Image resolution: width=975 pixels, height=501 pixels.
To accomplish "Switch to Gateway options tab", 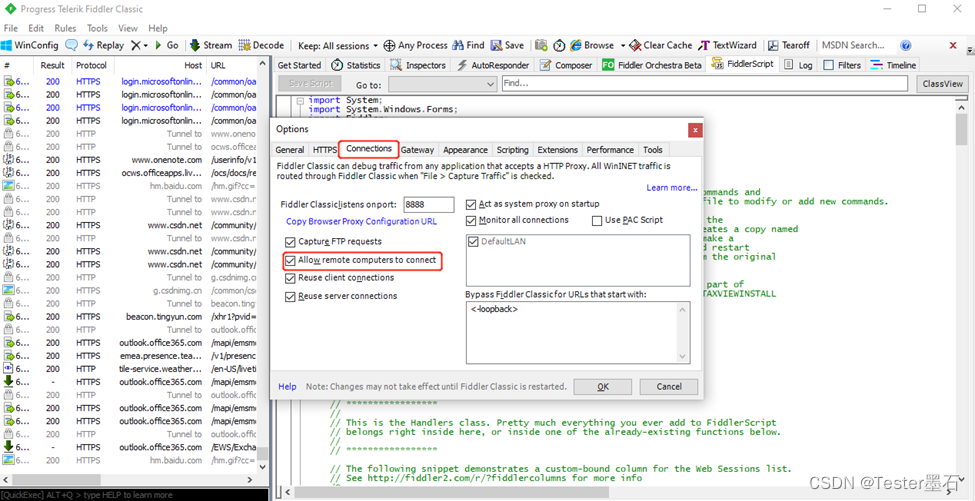I will [417, 150].
